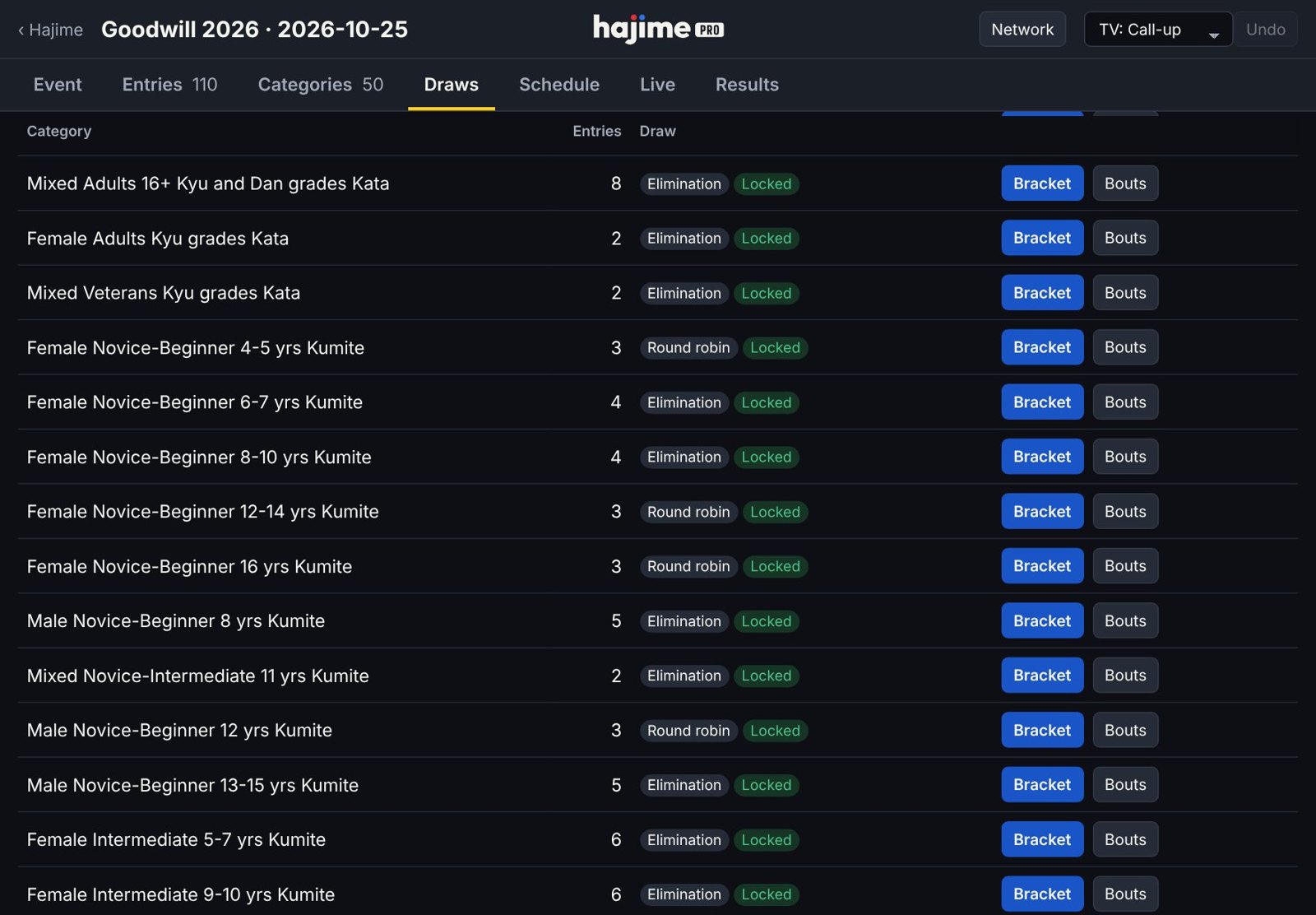Open the Entries tab
The width and height of the screenshot is (1316, 915).
pos(169,85)
